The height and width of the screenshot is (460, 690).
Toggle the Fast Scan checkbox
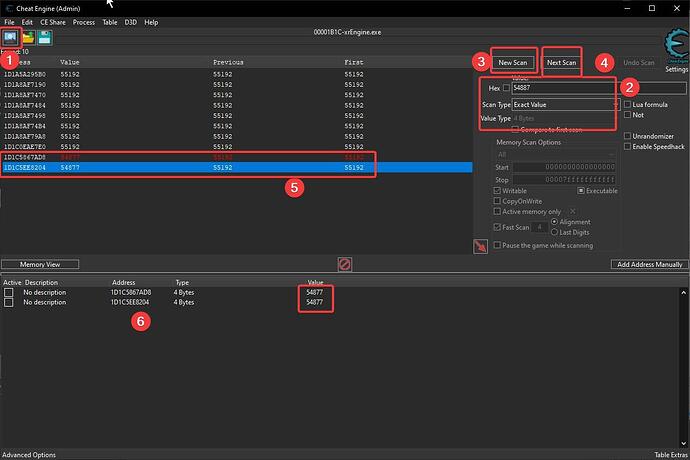click(497, 227)
